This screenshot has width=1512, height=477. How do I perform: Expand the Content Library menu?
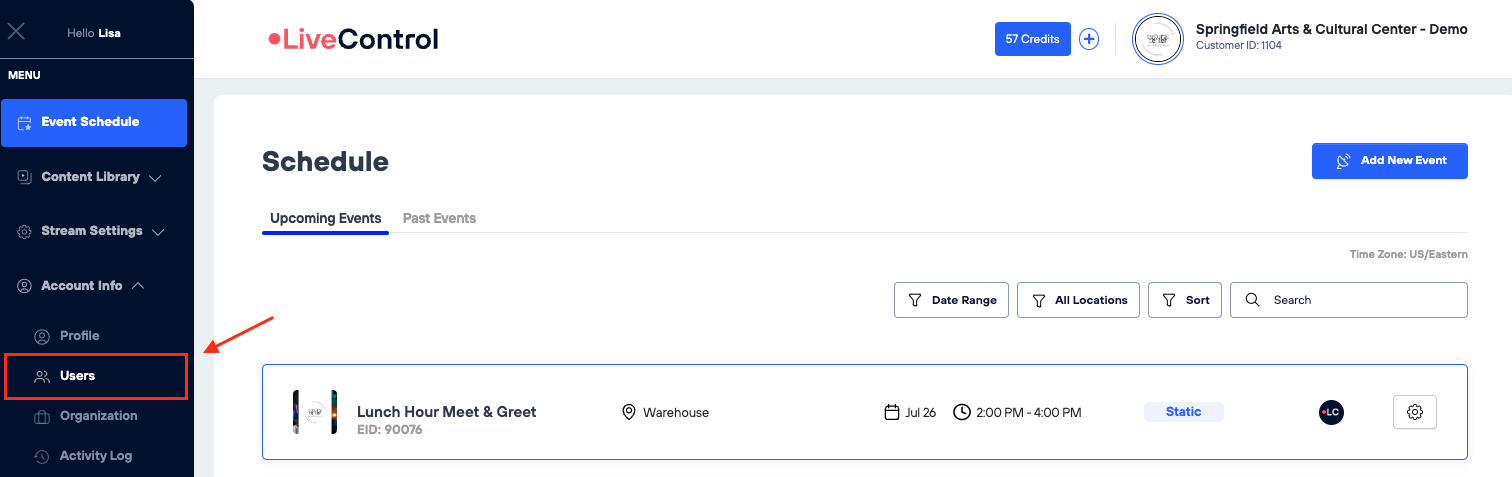[90, 177]
